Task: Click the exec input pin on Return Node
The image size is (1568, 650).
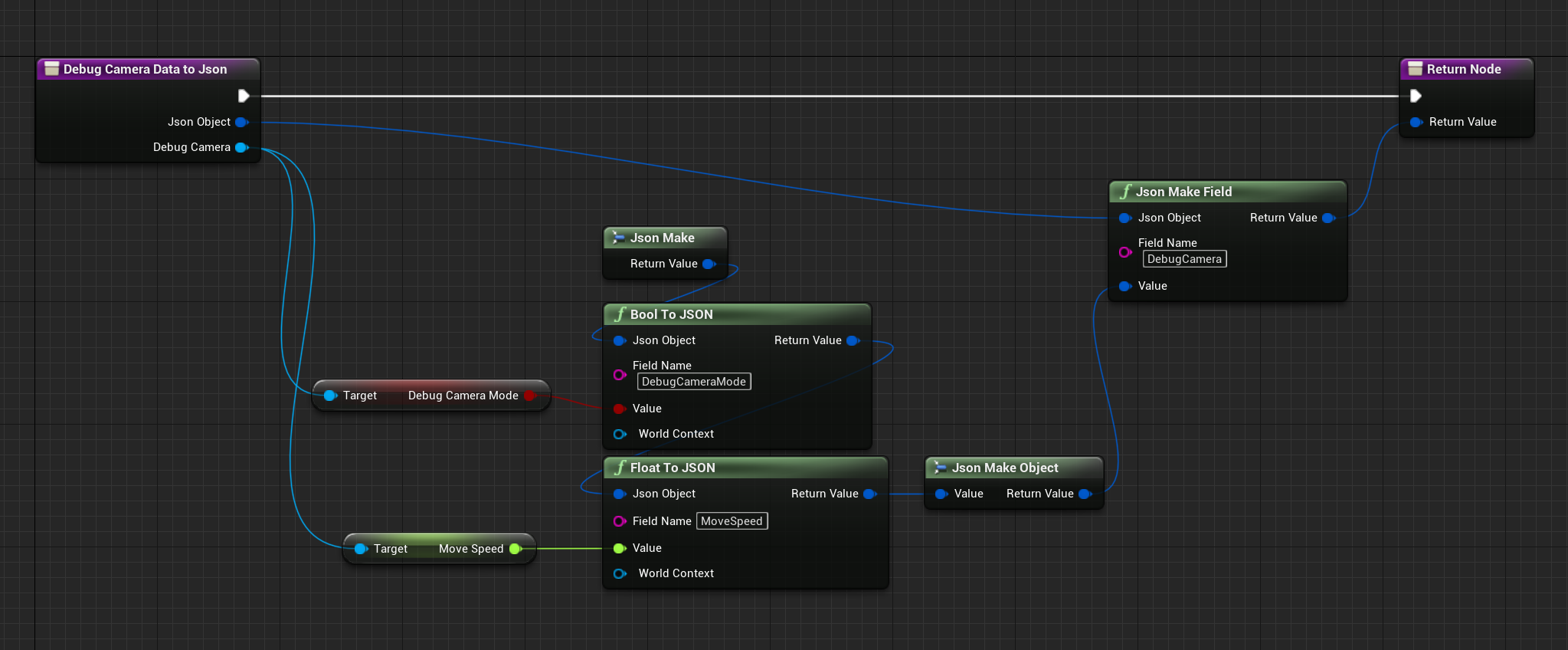Action: tap(1416, 96)
